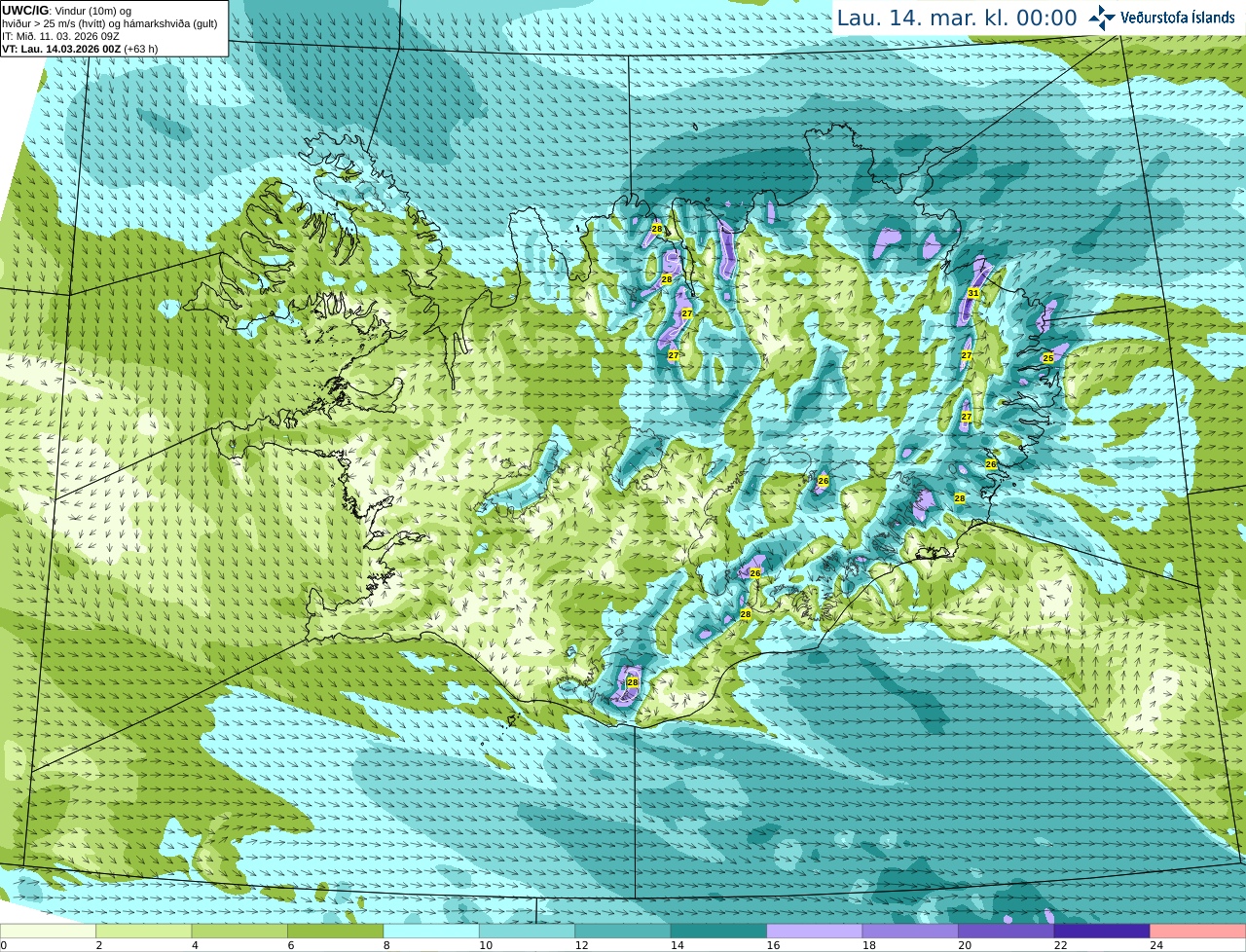Viewport: 1246px width, 952px height.
Task: Click the legend tick label 12
Action: [581, 945]
